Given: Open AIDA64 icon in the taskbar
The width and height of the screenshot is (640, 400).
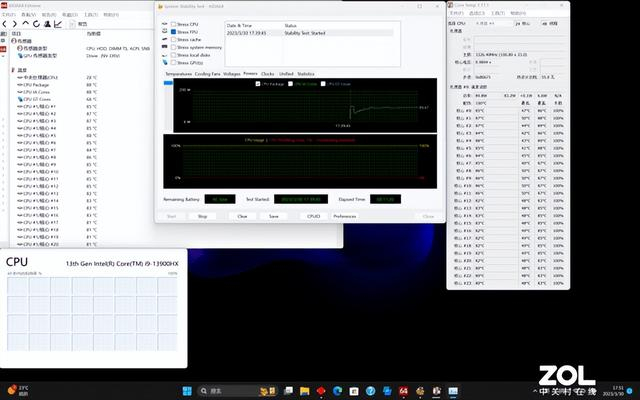Looking at the screenshot, I should pos(402,388).
